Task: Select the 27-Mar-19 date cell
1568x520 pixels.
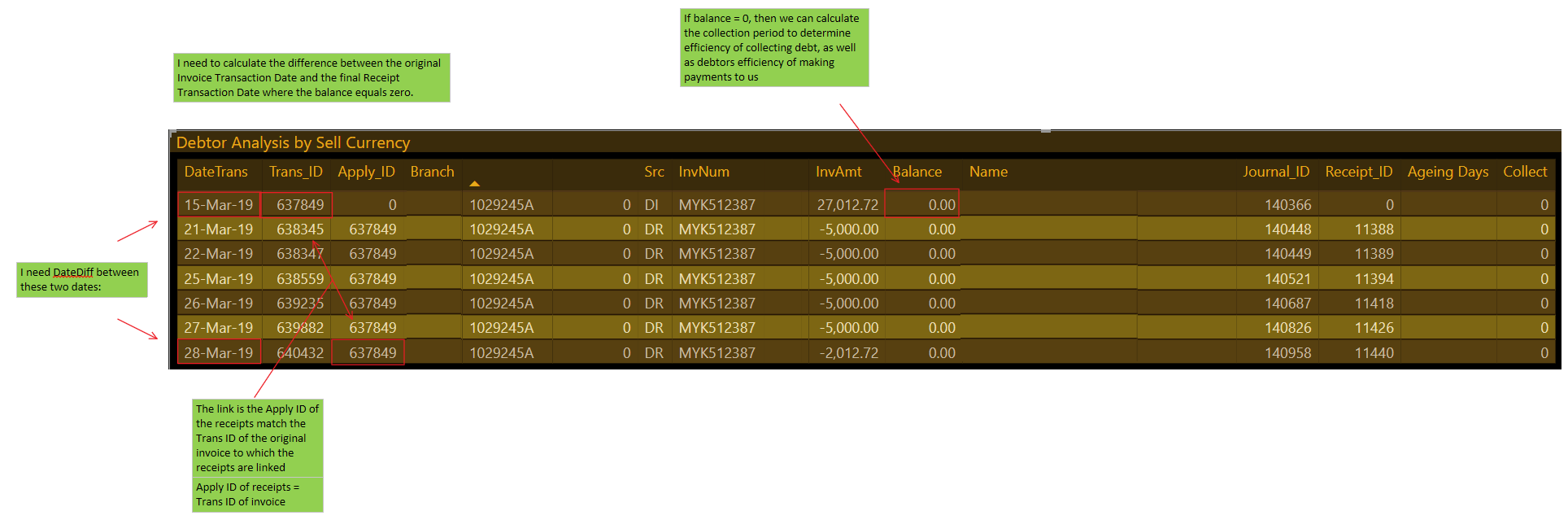Action: (x=219, y=328)
